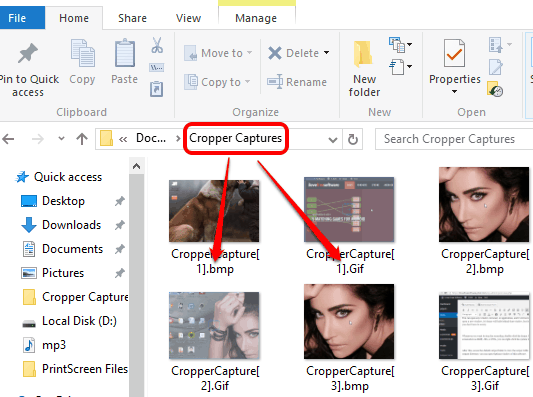This screenshot has width=533, height=397.
Task: Click the History icon in Open group
Action: [495, 89]
